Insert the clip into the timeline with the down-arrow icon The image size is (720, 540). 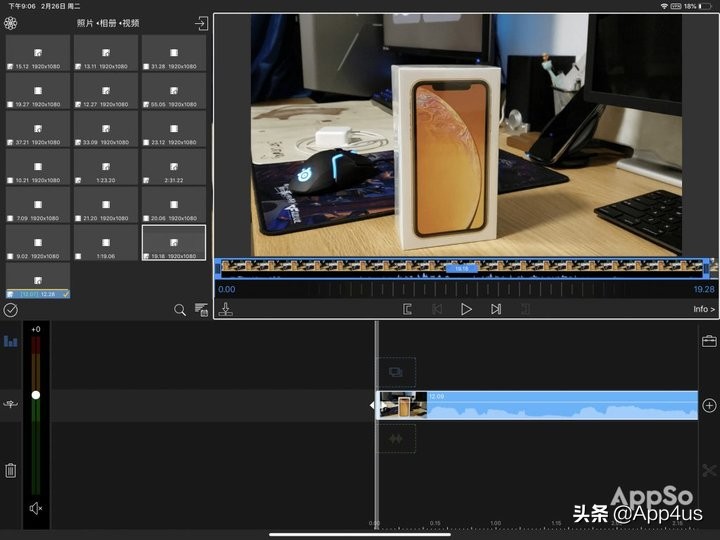coord(225,309)
